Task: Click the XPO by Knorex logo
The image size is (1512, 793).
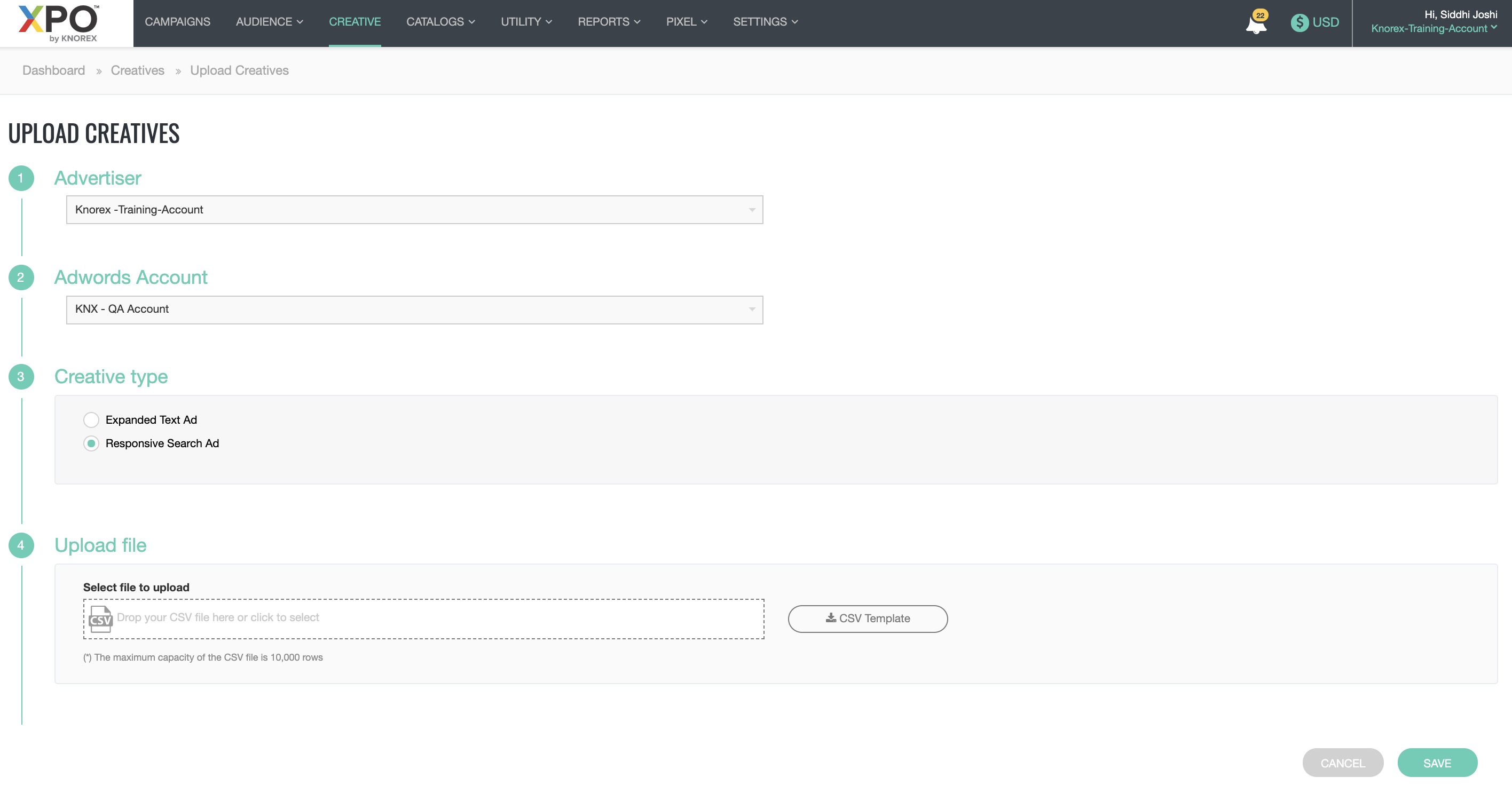Action: click(59, 23)
